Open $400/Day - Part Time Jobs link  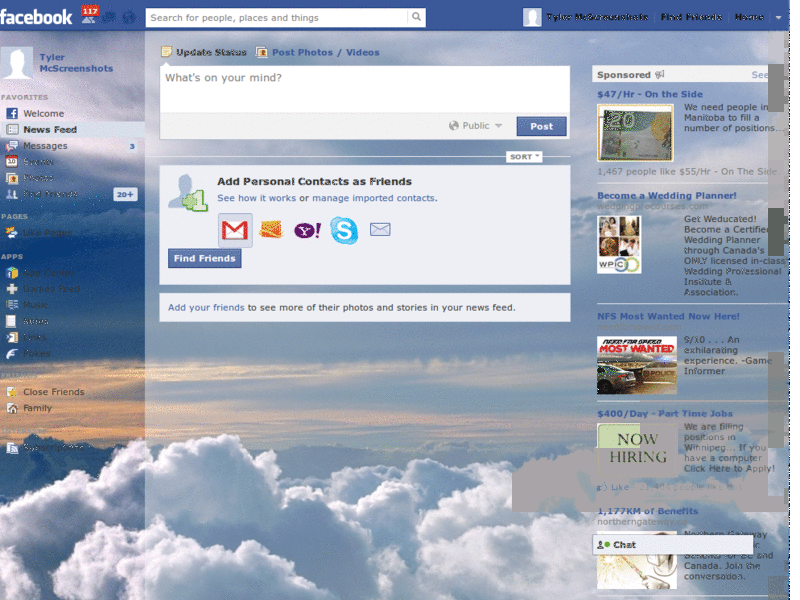(x=665, y=414)
